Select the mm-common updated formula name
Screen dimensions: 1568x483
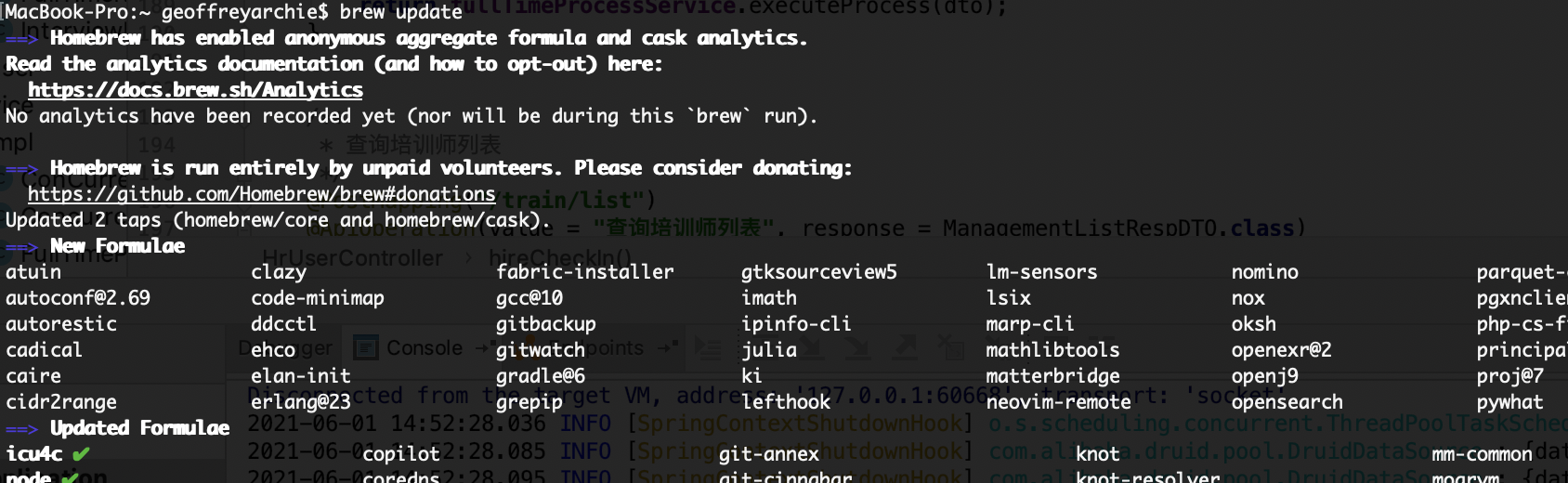point(1483,454)
